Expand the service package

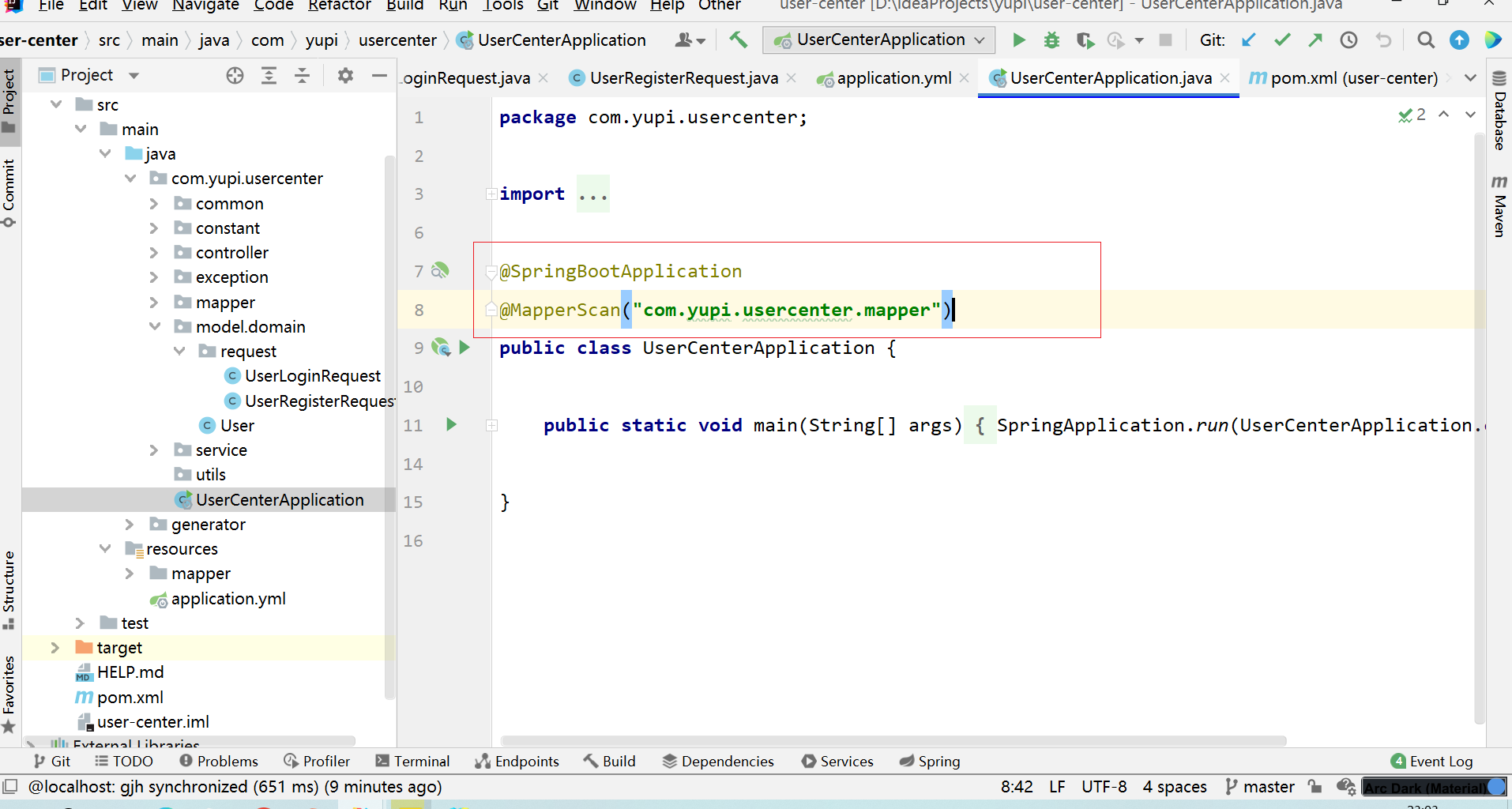coord(154,450)
